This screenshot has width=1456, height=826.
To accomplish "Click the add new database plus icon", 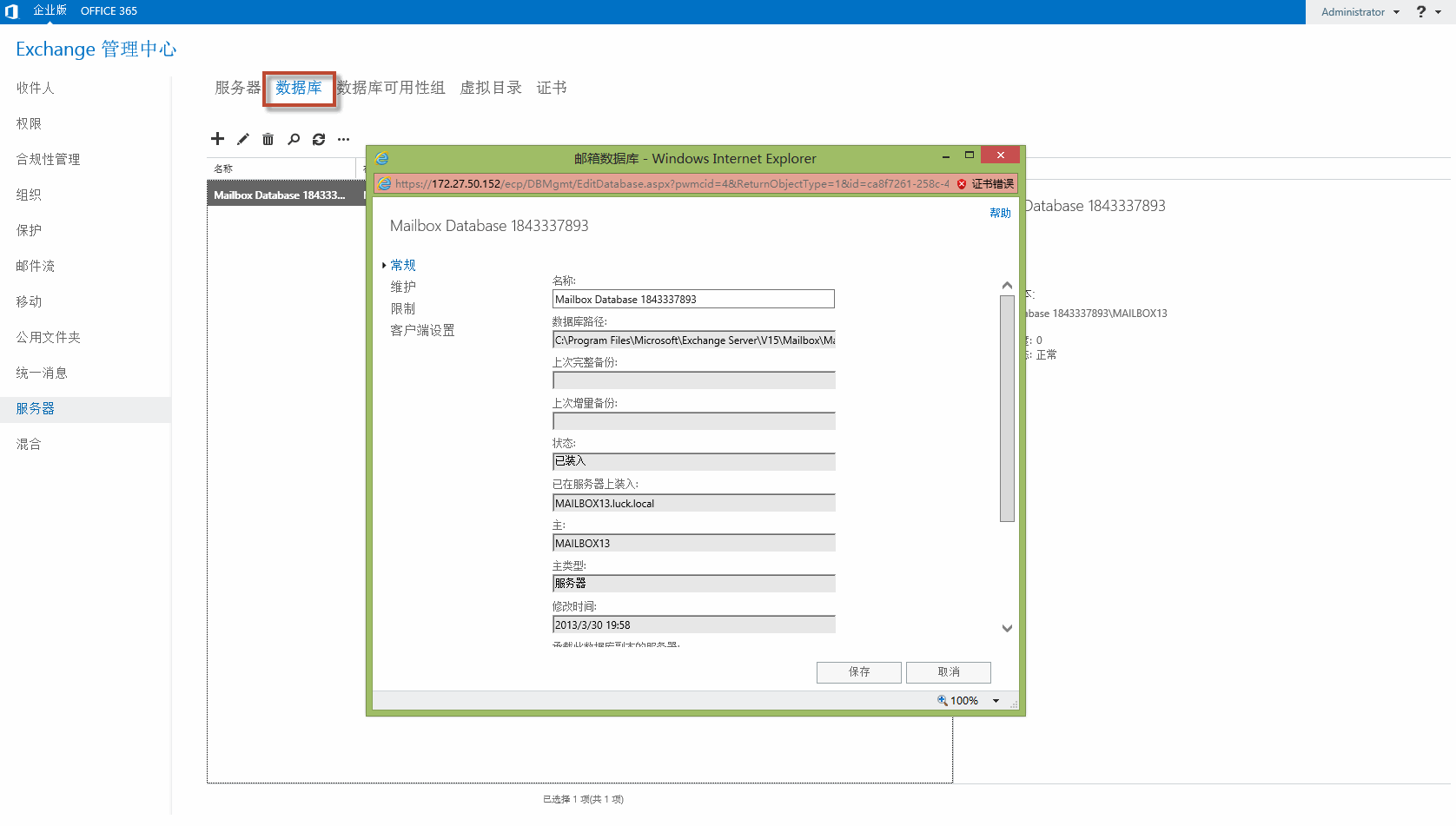I will [x=217, y=139].
